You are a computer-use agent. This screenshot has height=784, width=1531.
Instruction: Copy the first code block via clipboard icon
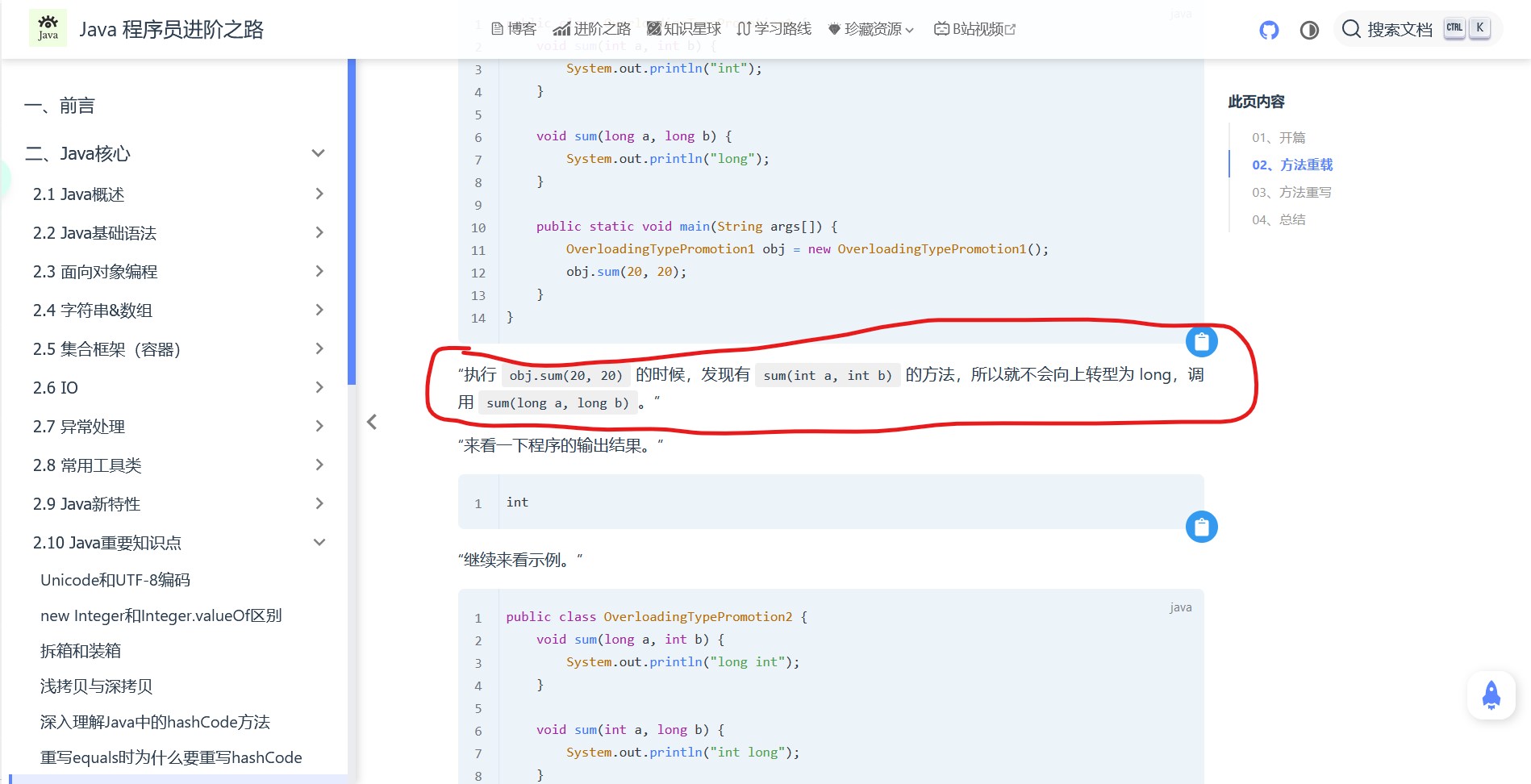(1201, 342)
